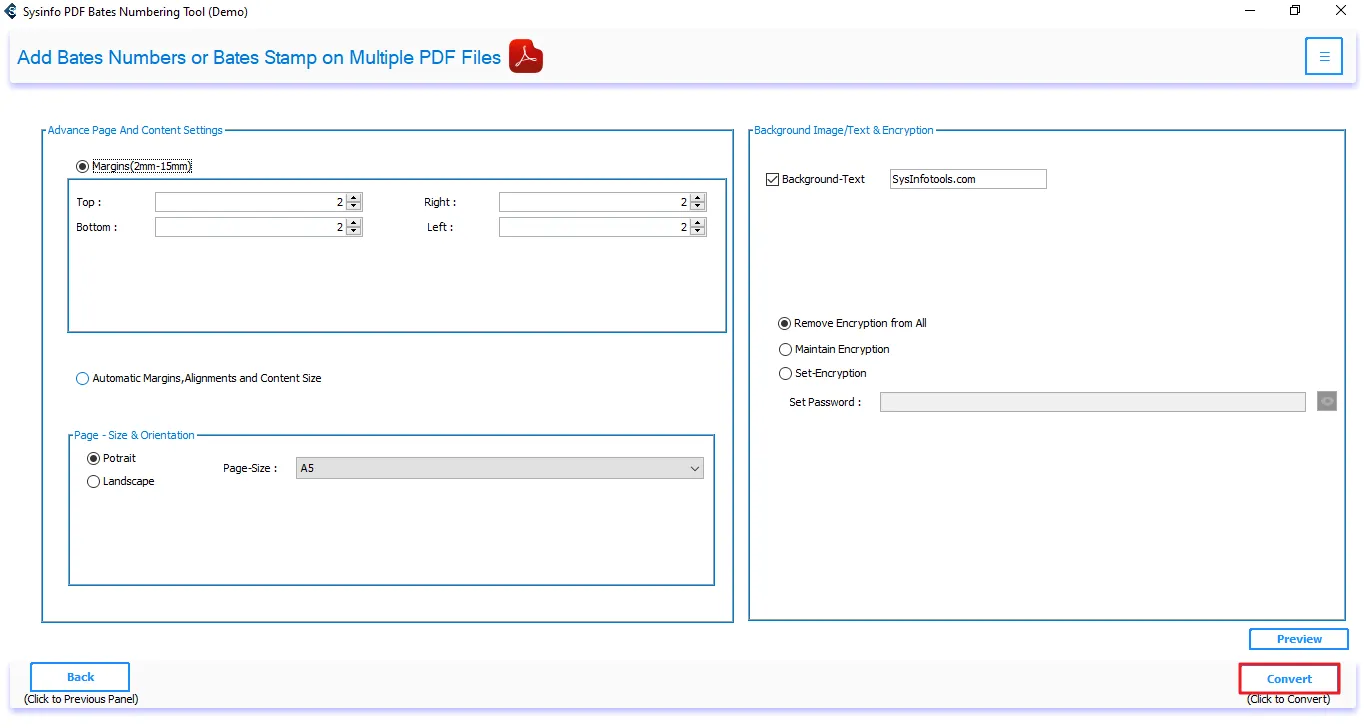Click the 'Advance Page And Content Settings' heading

135,130
